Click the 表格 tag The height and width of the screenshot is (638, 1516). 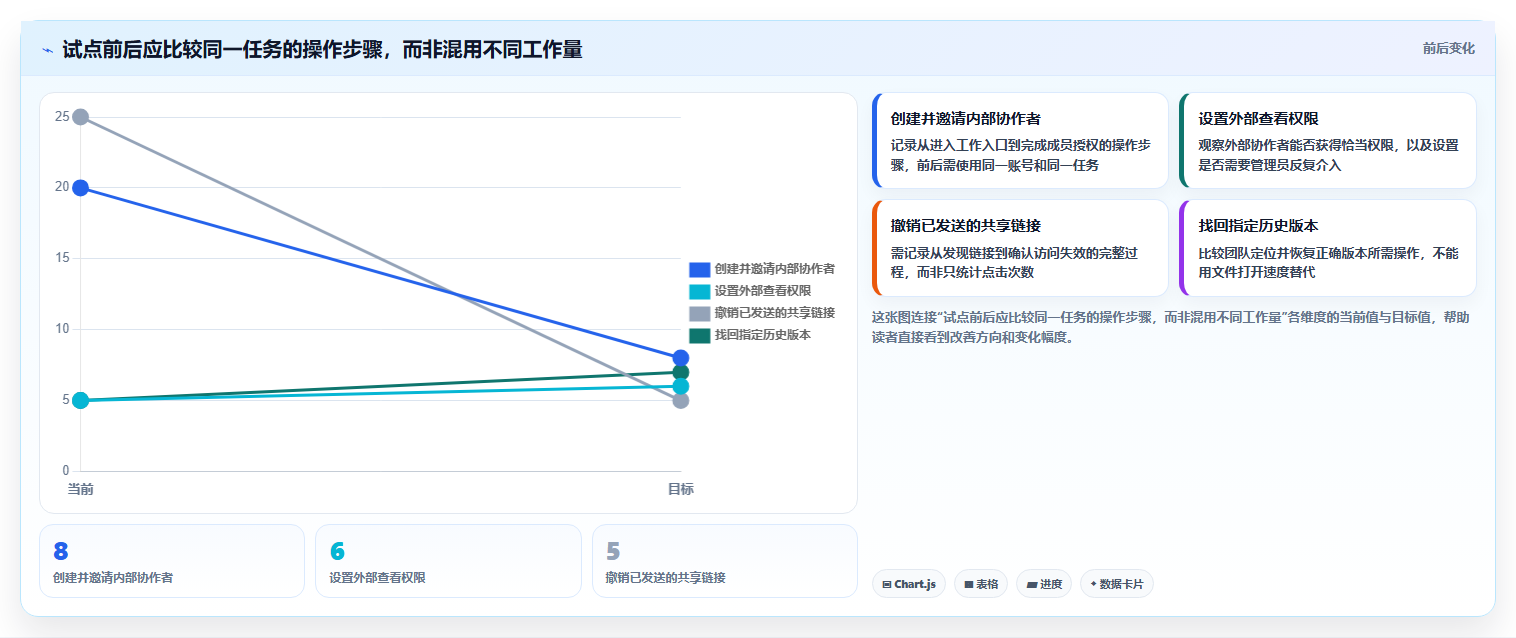coord(980,584)
